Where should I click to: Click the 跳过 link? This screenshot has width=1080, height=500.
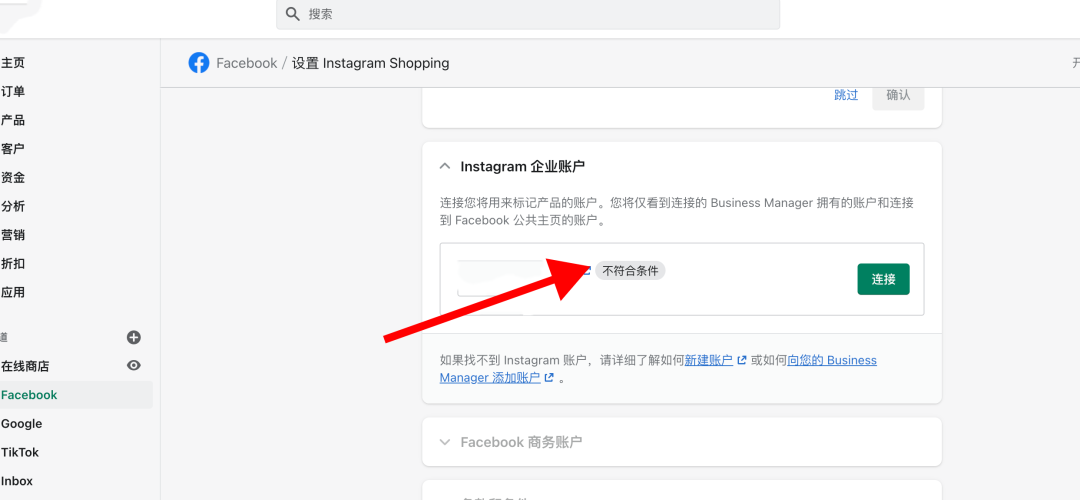(846, 95)
